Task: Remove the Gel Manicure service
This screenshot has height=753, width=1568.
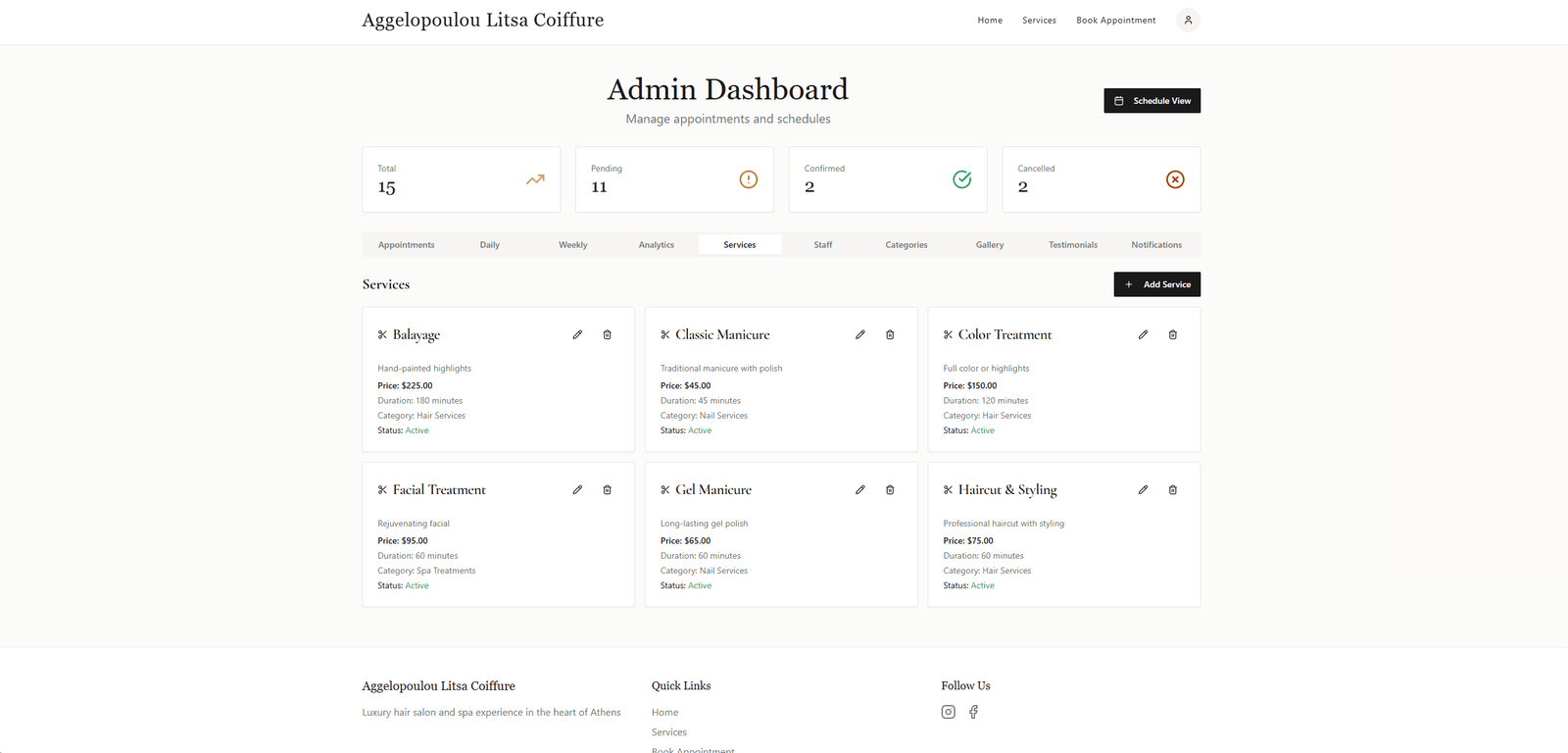Action: click(890, 490)
